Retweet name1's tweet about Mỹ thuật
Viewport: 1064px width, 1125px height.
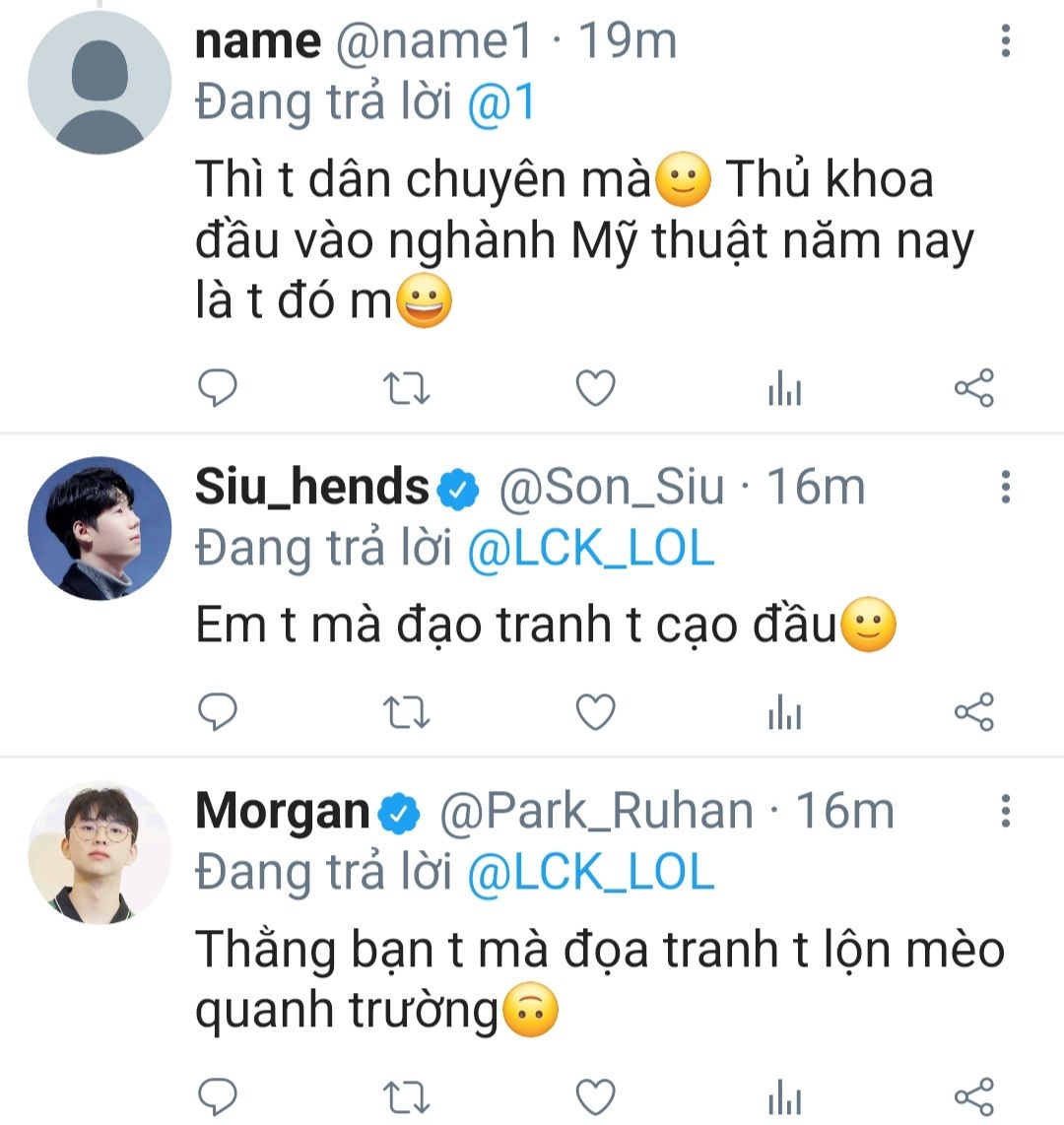pyautogui.click(x=406, y=389)
